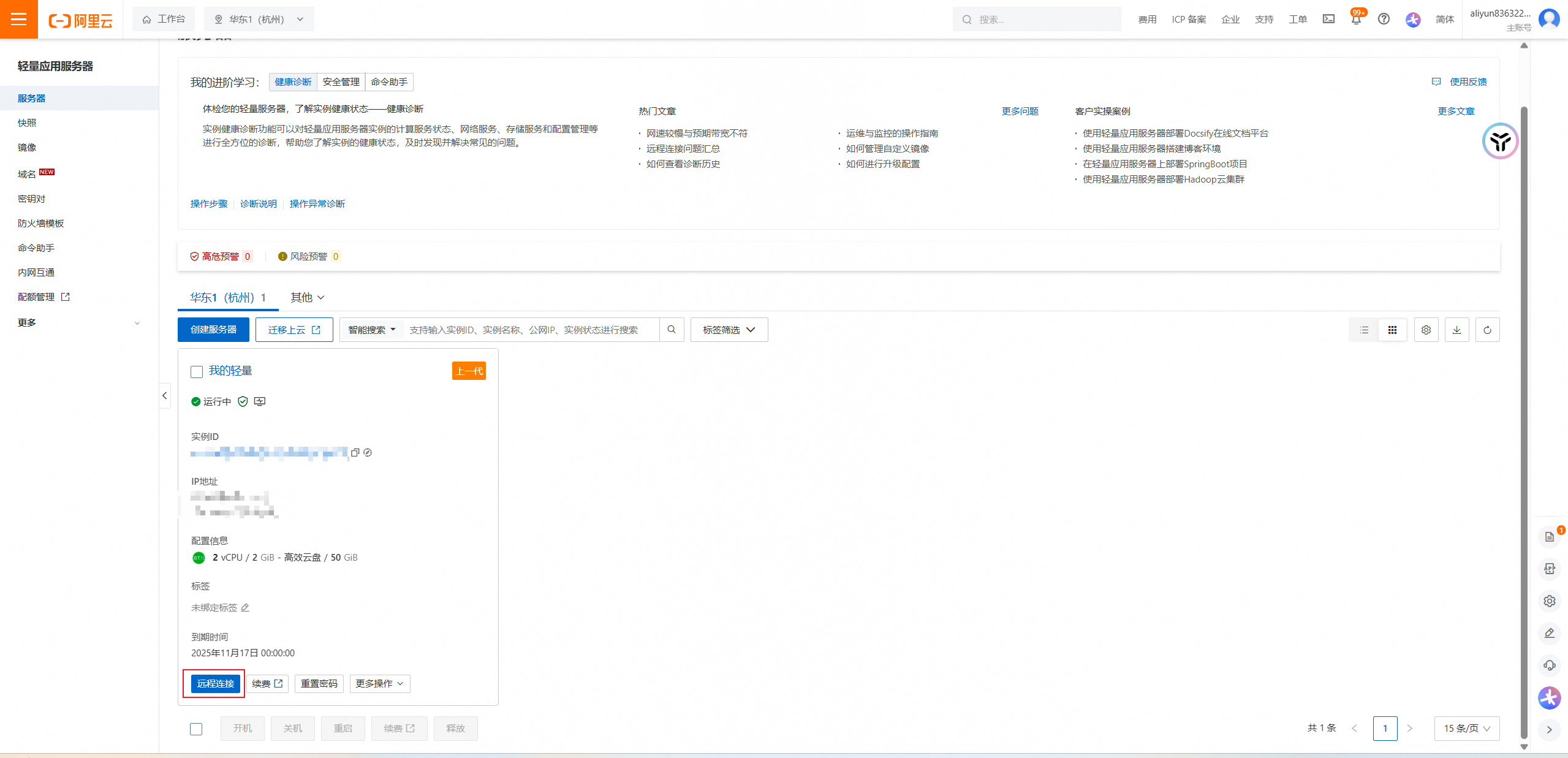Viewport: 1568px width, 758px height.
Task: Open the 操作步骤 link
Action: pos(209,204)
